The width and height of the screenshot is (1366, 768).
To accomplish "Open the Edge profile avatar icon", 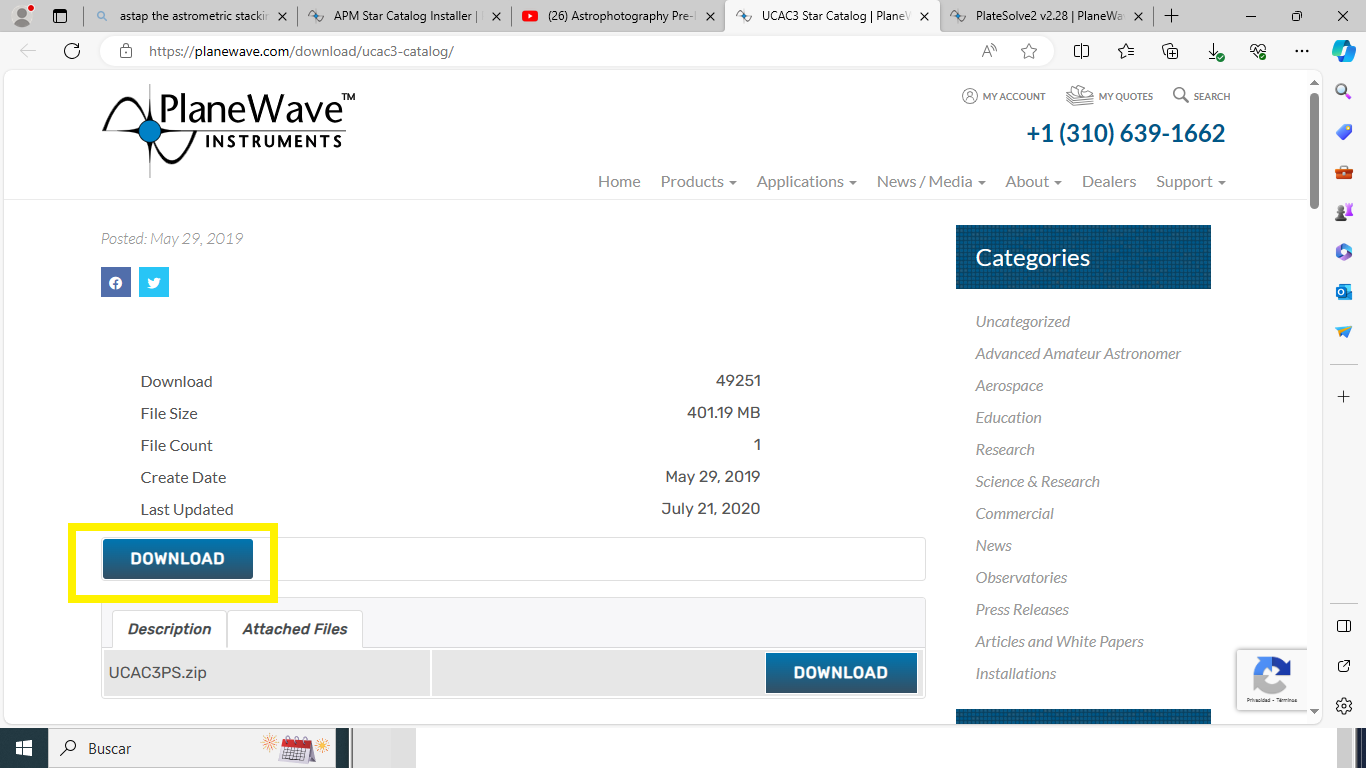I will pos(21,16).
